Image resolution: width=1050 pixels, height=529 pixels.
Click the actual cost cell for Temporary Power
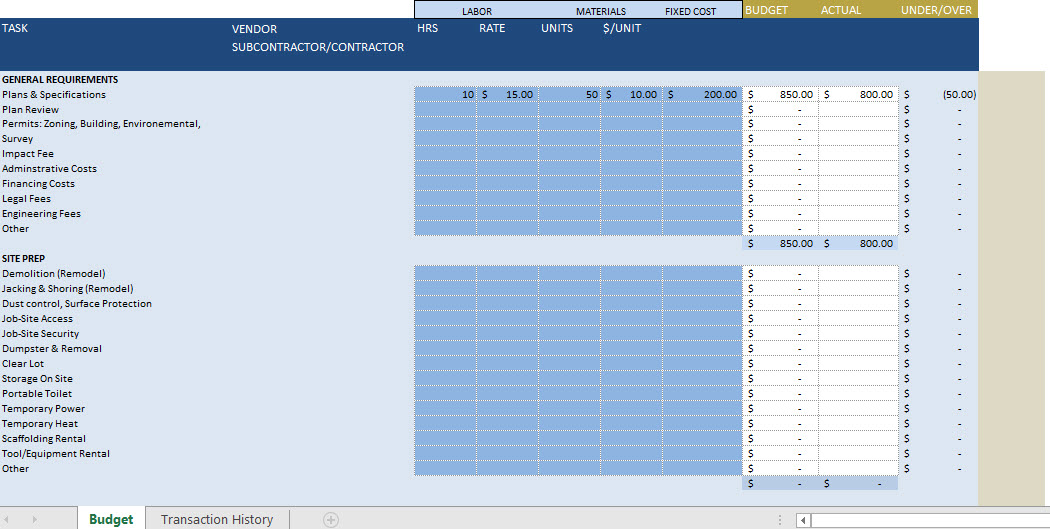858,408
